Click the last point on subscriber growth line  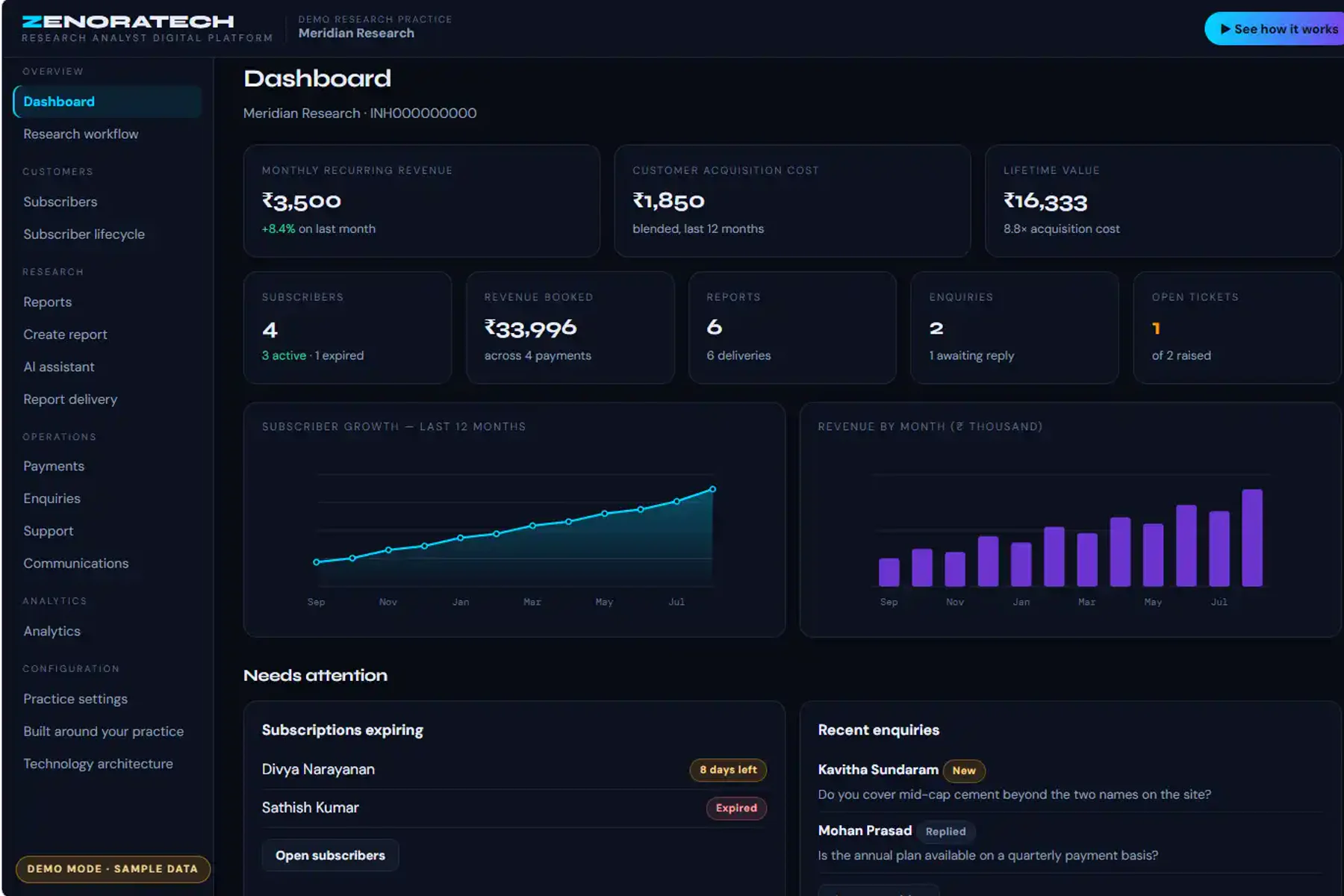click(x=713, y=490)
